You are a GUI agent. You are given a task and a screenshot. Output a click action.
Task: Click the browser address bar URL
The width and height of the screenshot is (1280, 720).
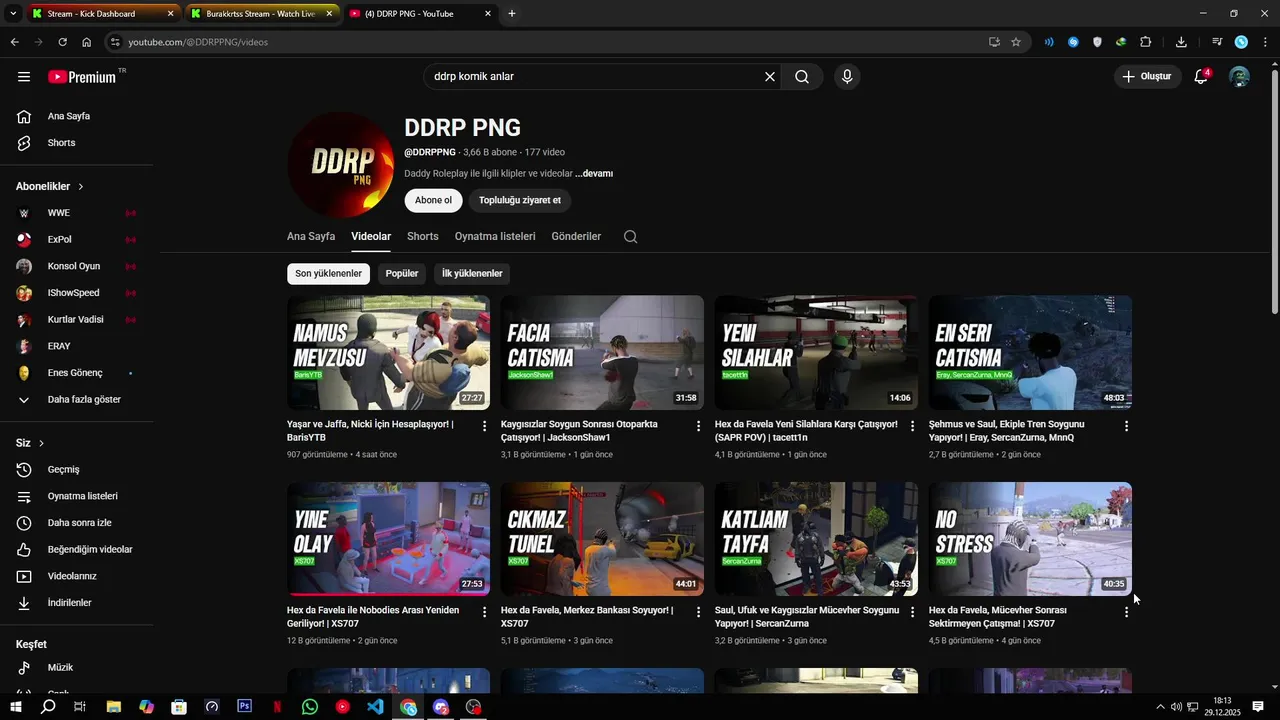[x=198, y=42]
